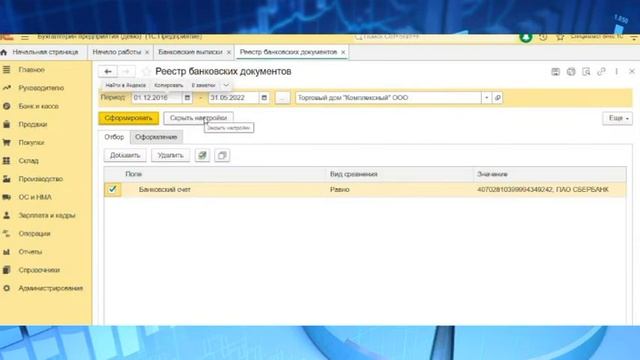Expand the chevron next to В заметки
Image resolution: width=640 pixels, height=360 pixels.
click(226, 85)
